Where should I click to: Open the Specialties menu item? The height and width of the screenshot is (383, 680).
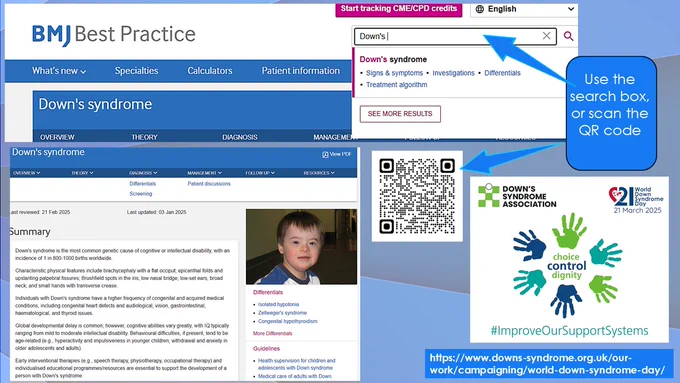[x=136, y=71]
